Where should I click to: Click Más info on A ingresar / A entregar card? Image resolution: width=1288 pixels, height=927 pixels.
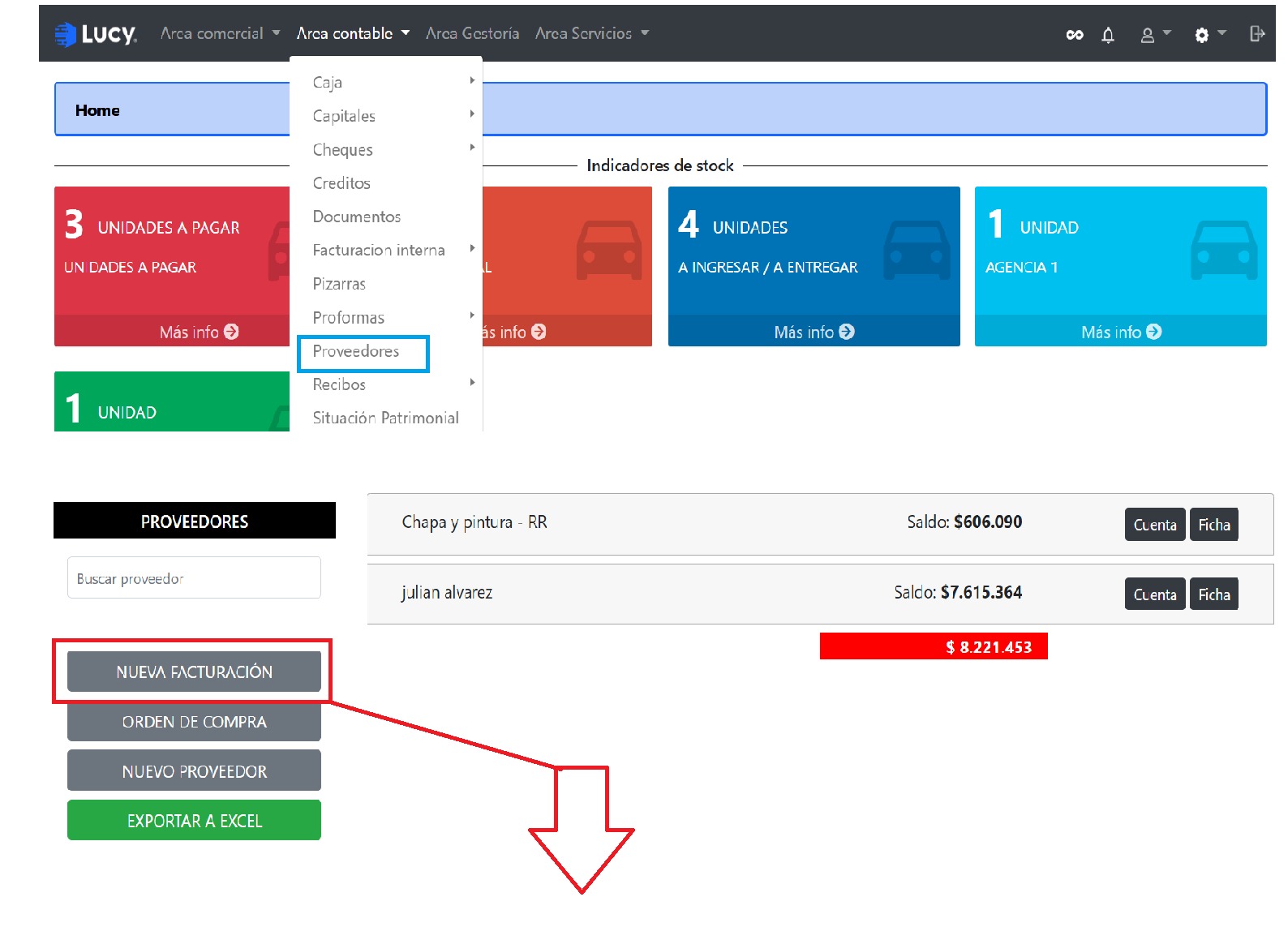[x=814, y=332]
